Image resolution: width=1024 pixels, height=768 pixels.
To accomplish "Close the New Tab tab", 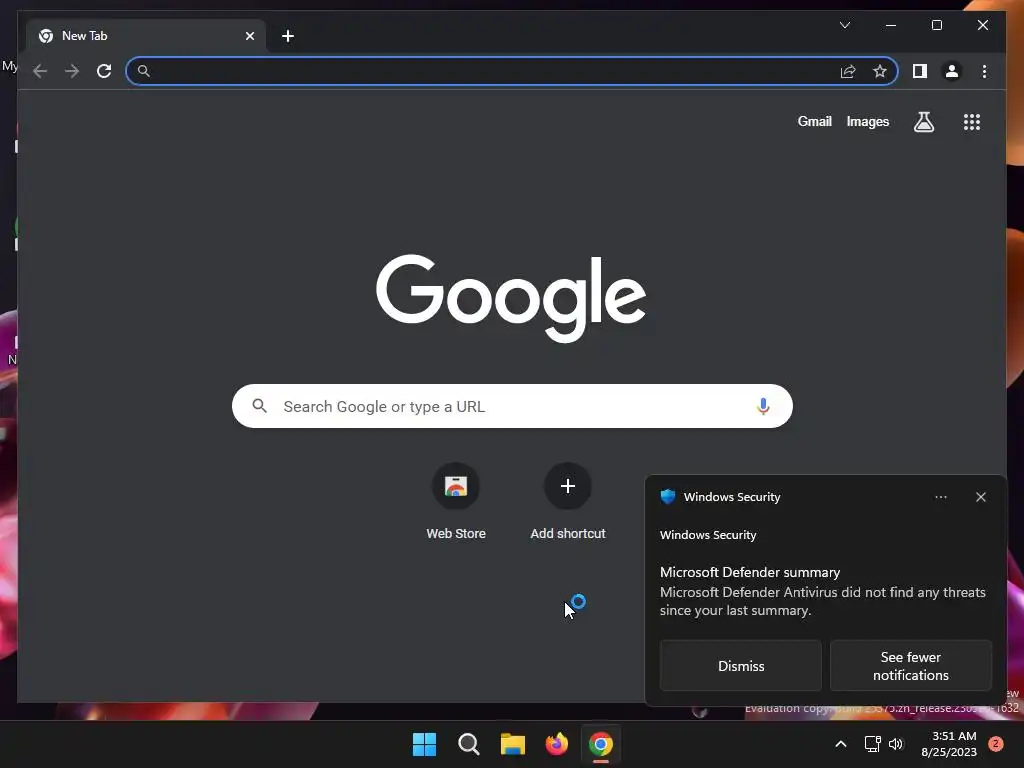I will (249, 36).
